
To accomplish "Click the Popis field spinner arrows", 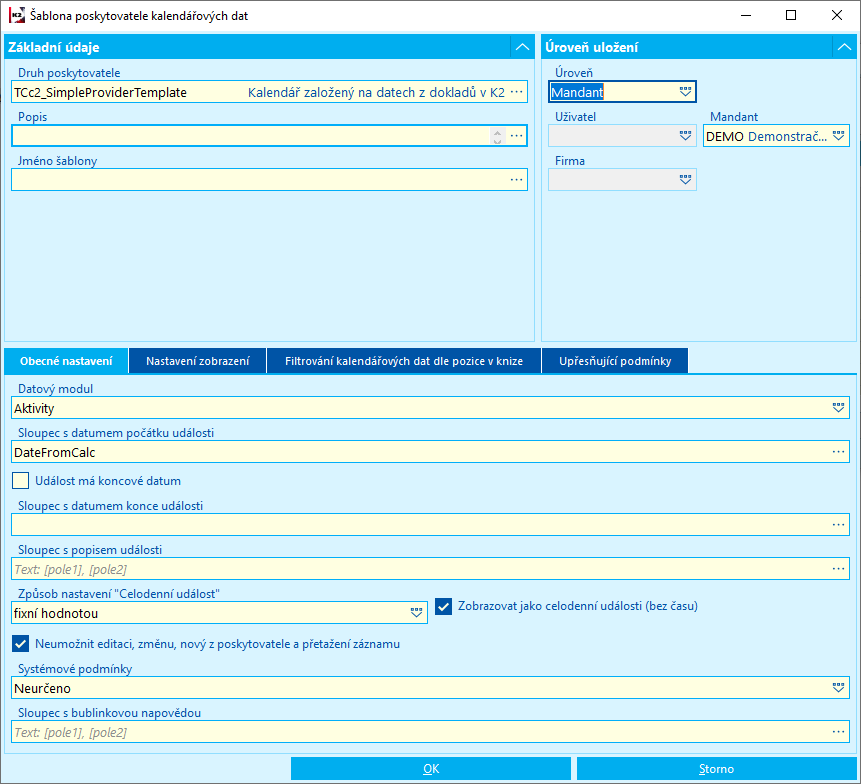I will pos(497,136).
